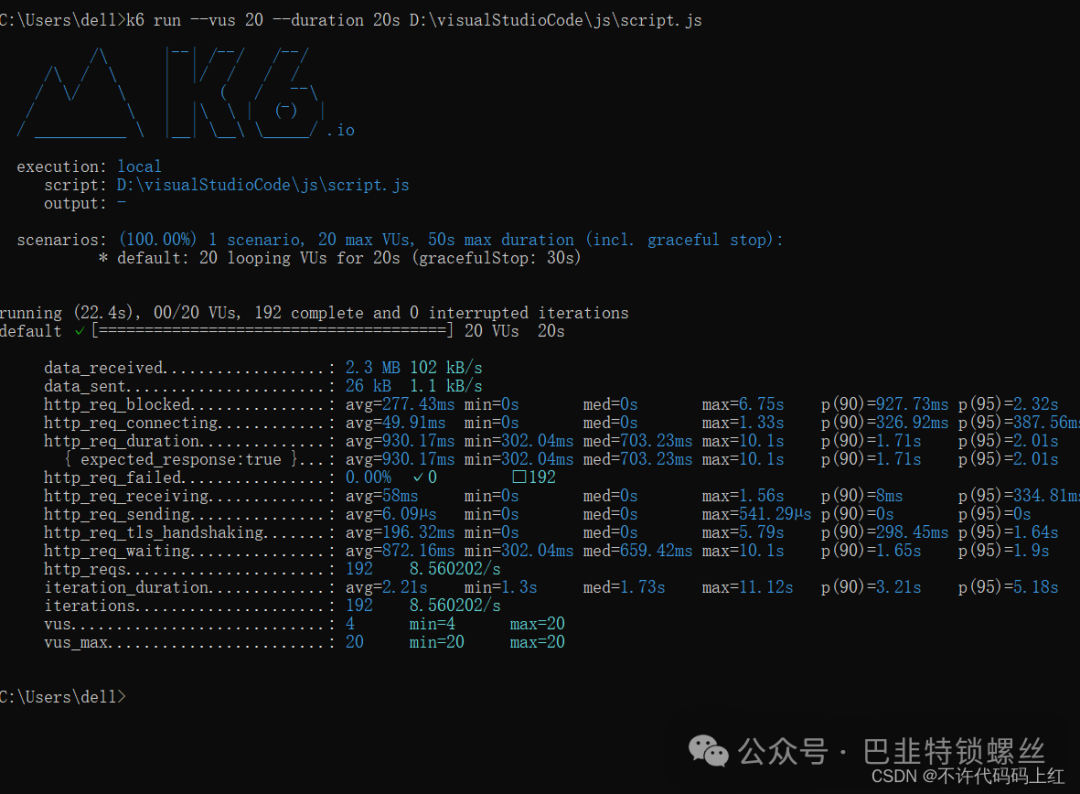Image resolution: width=1080 pixels, height=794 pixels.
Task: Click the script path in the 'script:' row
Action: click(263, 185)
